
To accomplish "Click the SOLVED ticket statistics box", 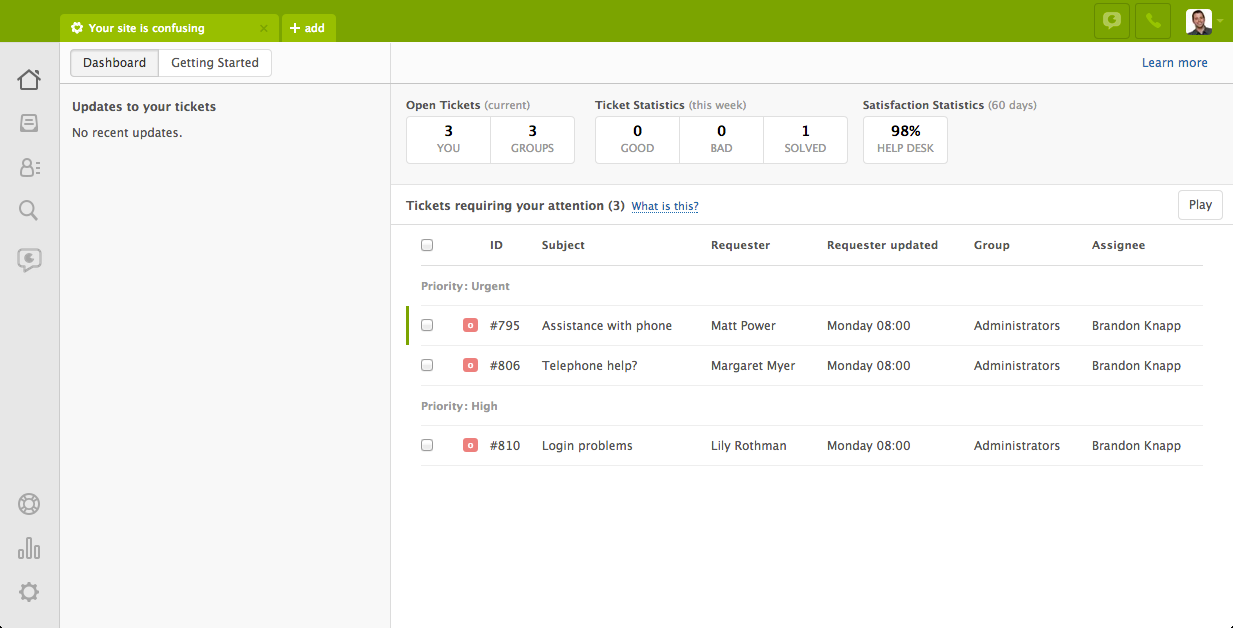I will pos(805,140).
